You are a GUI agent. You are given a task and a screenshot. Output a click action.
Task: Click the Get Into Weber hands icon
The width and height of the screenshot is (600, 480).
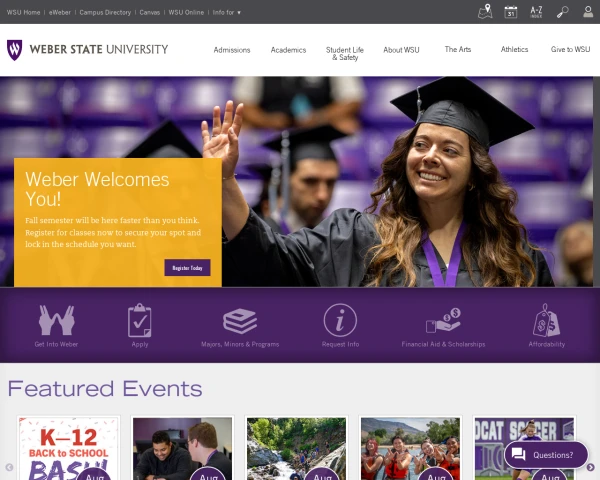[56, 320]
